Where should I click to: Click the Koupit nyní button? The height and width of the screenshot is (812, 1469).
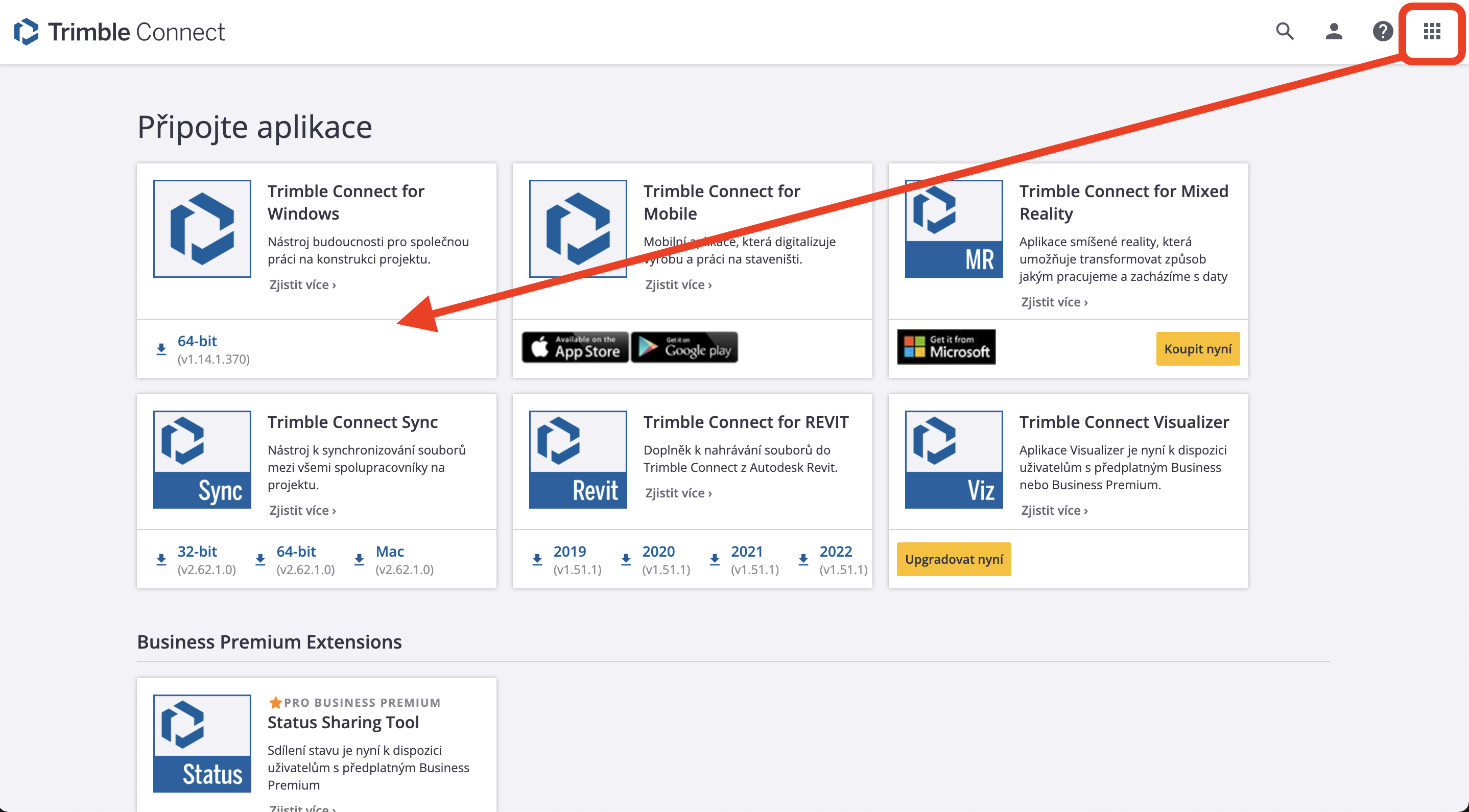pyautogui.click(x=1198, y=348)
